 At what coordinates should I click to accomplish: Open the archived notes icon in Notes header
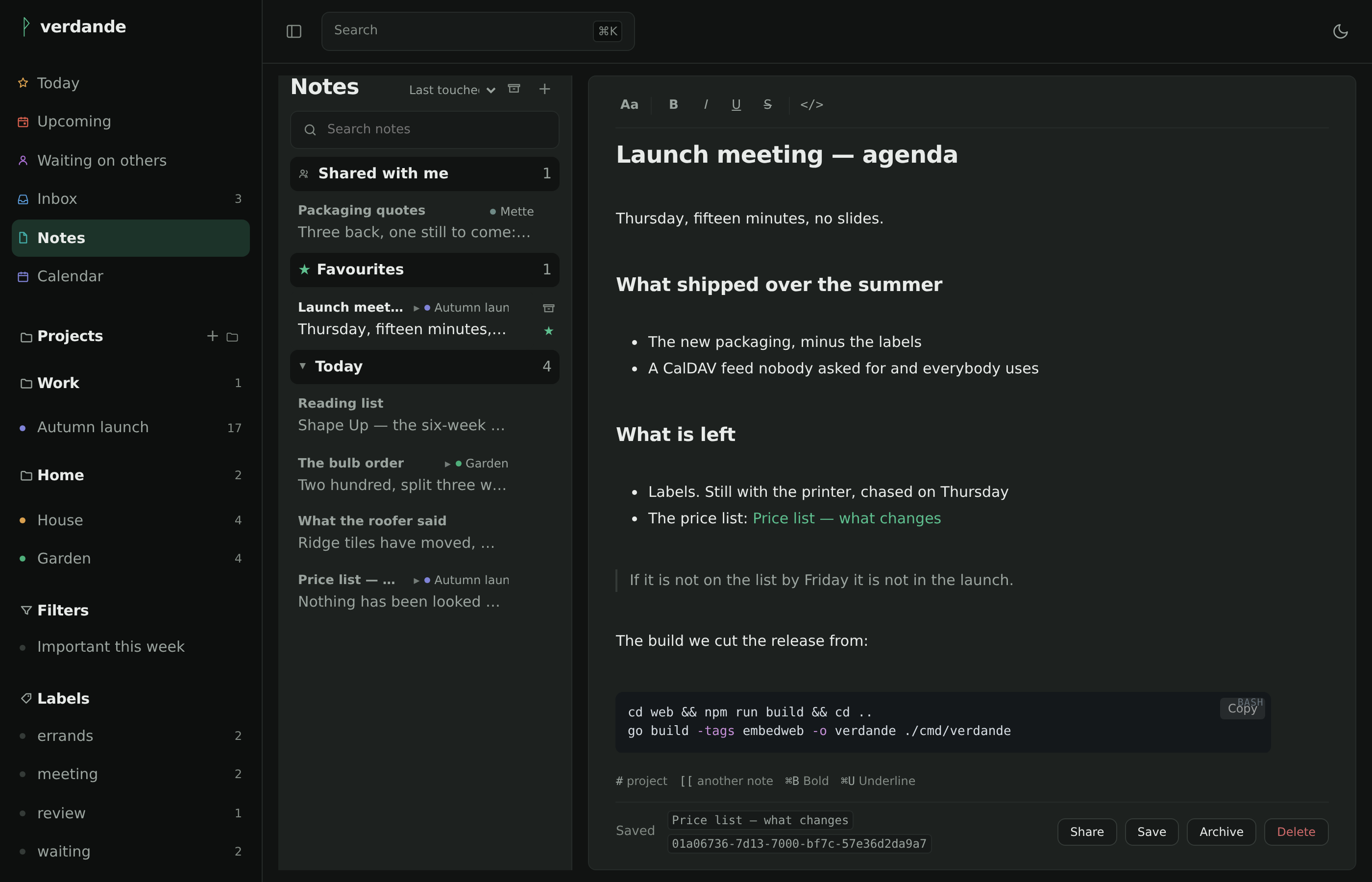point(514,88)
